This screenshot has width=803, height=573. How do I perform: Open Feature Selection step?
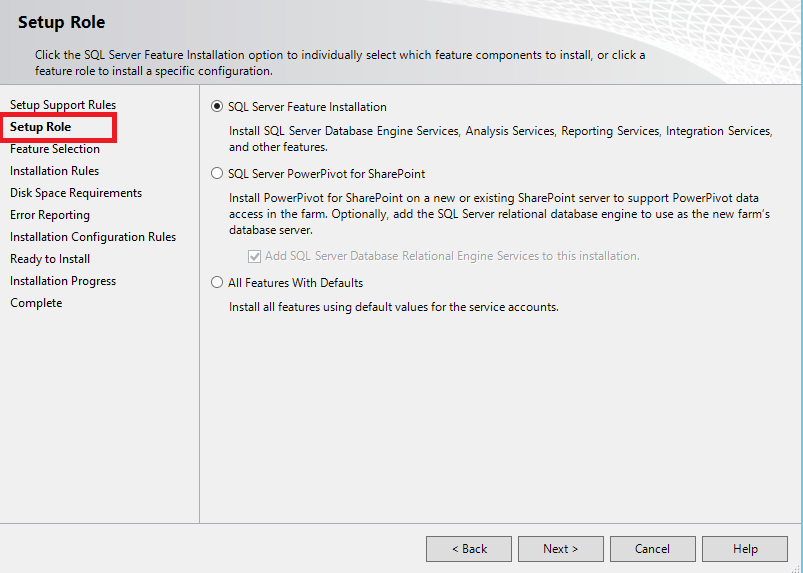[x=55, y=149]
